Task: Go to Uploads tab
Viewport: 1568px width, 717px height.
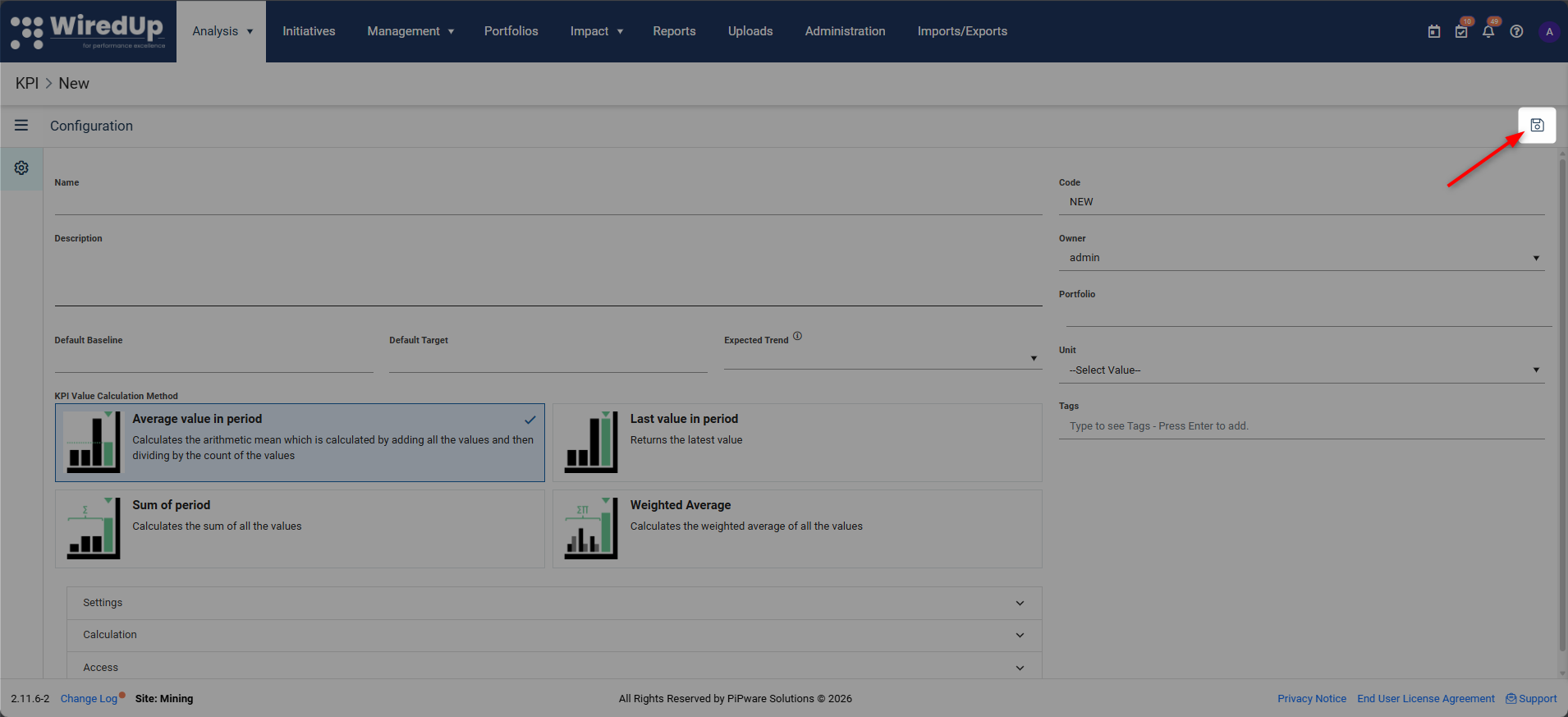Action: [x=750, y=31]
